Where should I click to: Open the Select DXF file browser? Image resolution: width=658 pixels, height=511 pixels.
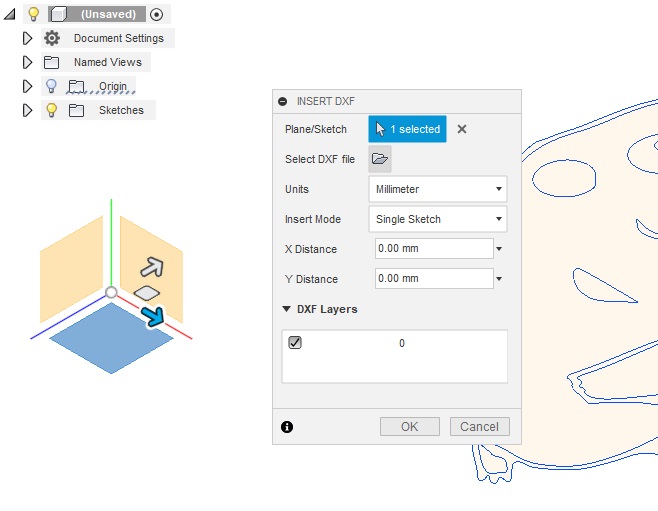point(380,159)
